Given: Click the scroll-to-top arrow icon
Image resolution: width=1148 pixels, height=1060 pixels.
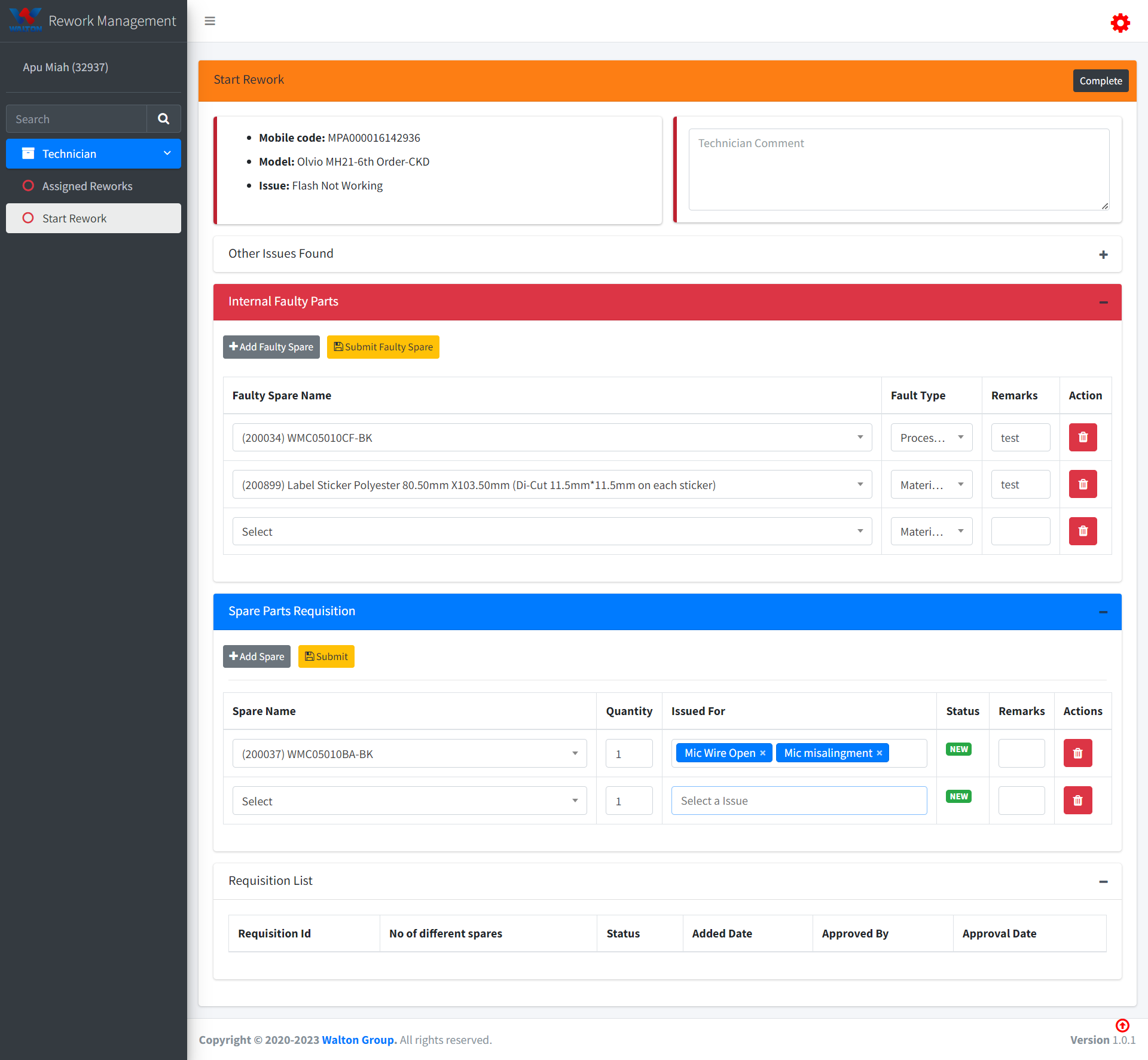Looking at the screenshot, I should (x=1122, y=1025).
